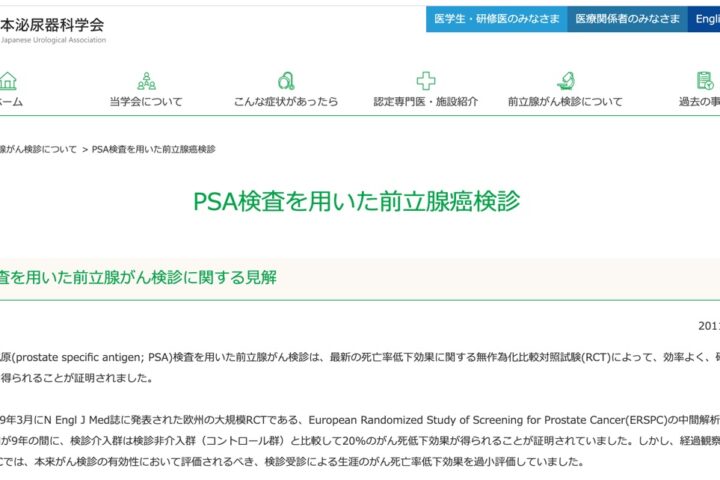Click the stethoscope icon above こんな症状があったら

(286, 81)
